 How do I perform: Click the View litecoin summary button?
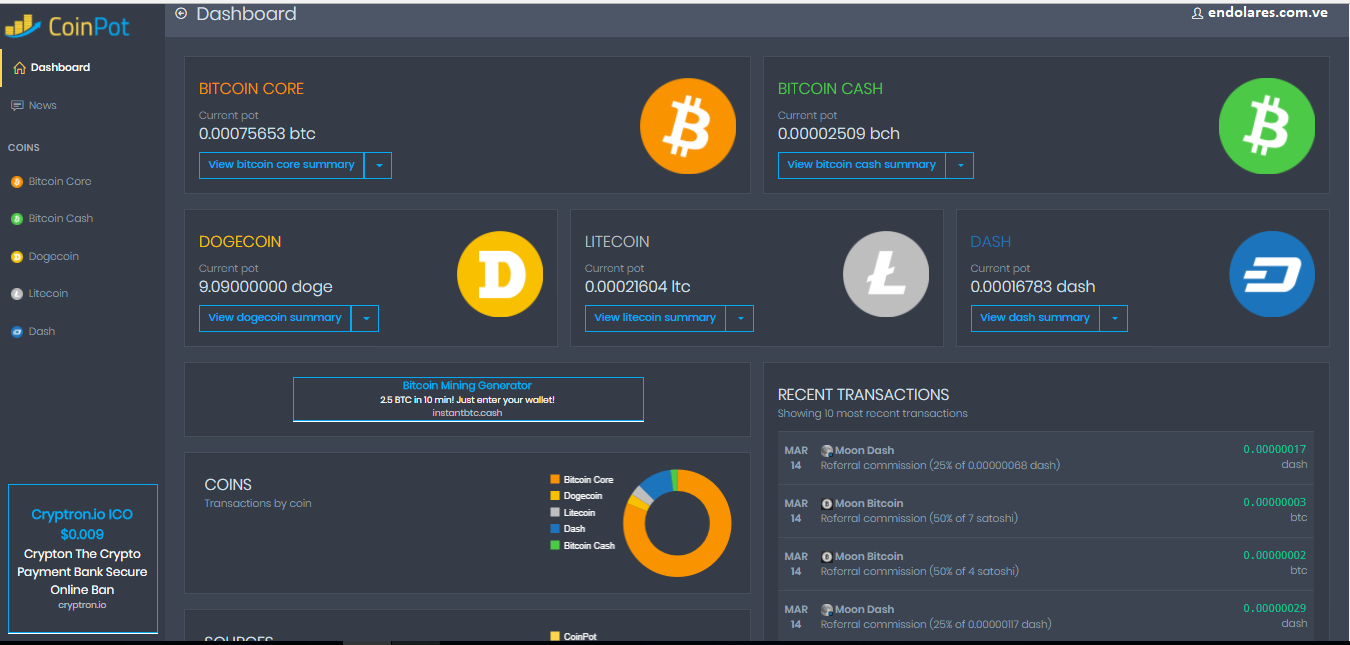pos(654,318)
